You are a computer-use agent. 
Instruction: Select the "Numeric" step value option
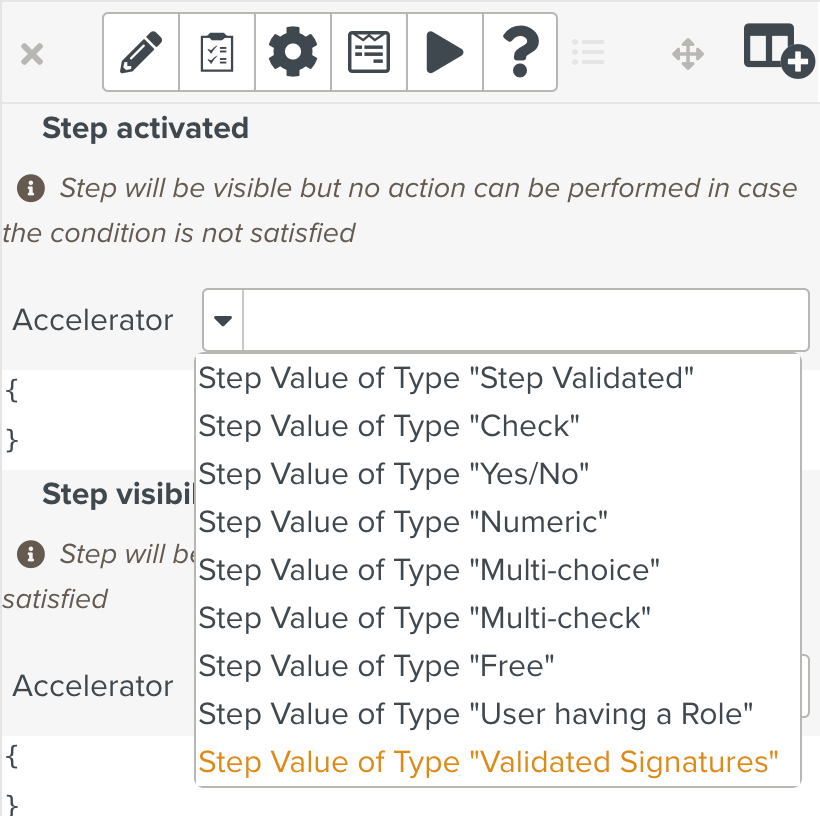(x=403, y=522)
